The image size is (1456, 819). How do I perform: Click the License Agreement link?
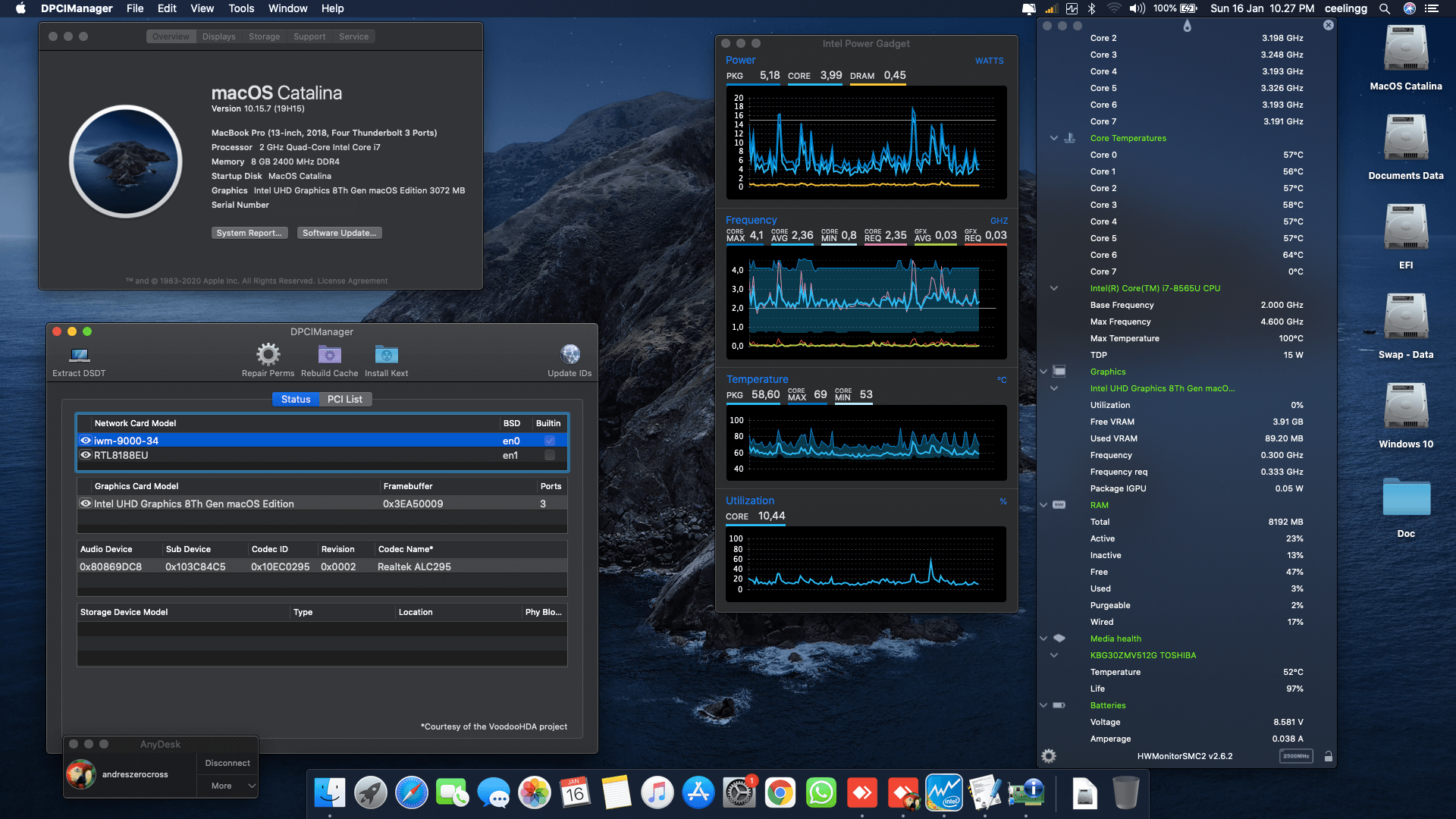click(x=353, y=281)
